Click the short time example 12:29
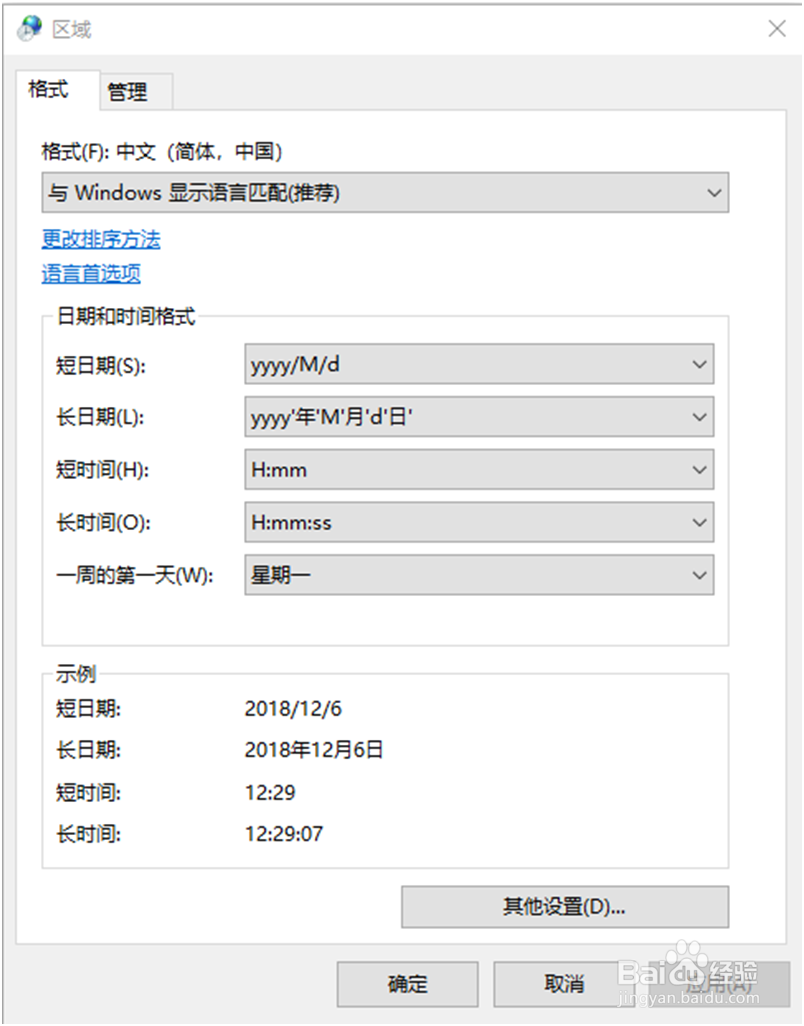The image size is (804, 1026). [x=270, y=792]
